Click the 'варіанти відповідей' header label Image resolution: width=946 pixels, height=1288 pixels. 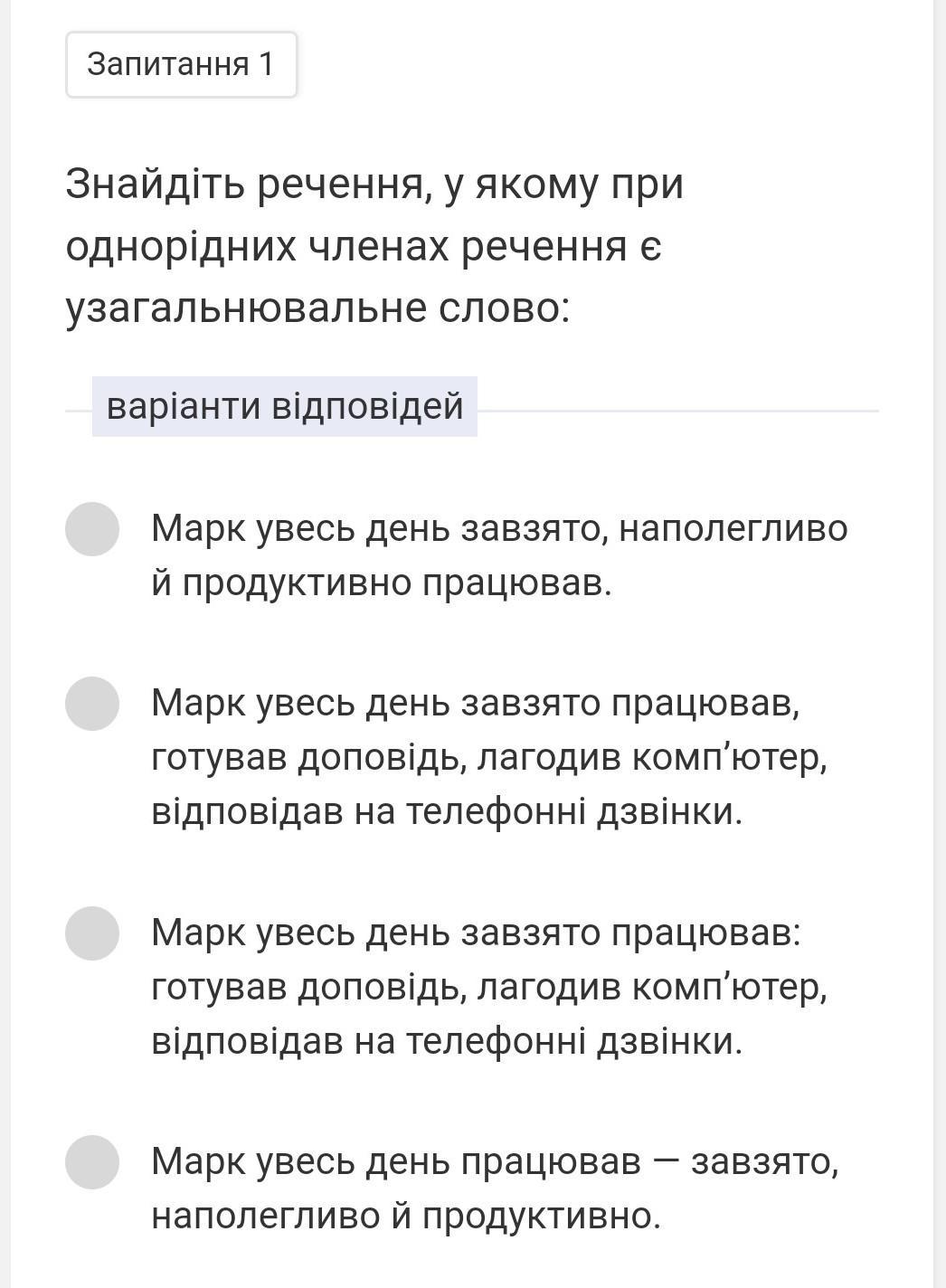[x=285, y=406]
